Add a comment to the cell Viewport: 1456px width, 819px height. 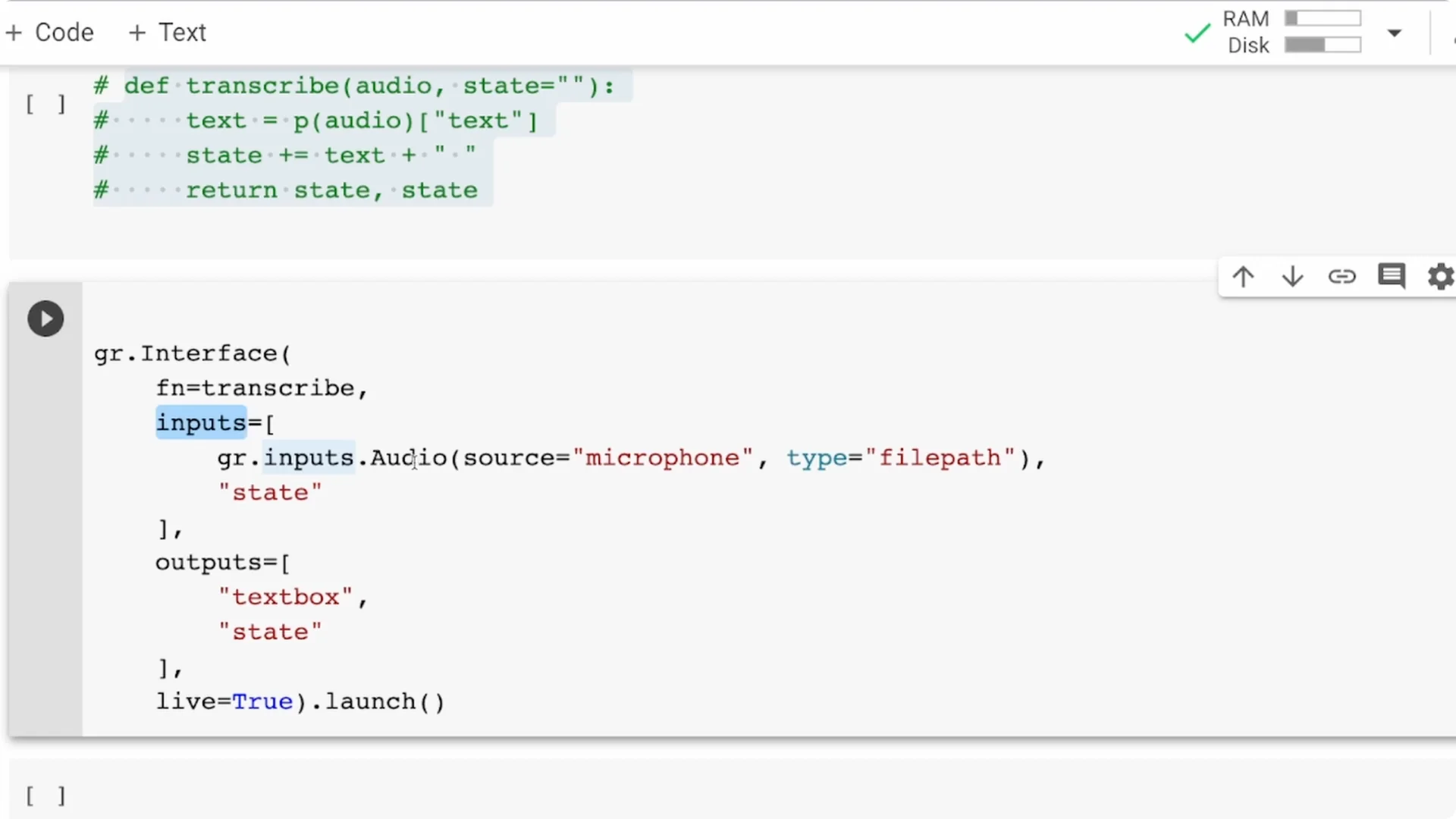[1392, 277]
